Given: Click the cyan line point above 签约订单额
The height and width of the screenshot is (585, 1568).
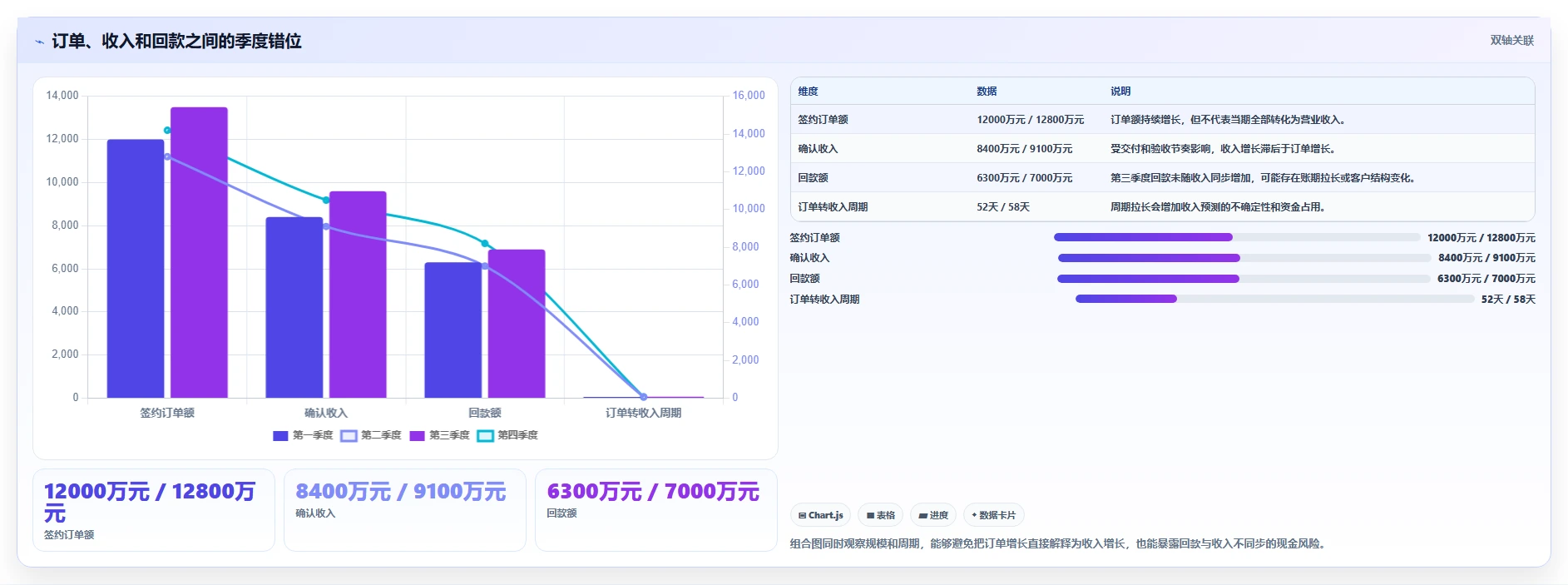Looking at the screenshot, I should (x=167, y=131).
